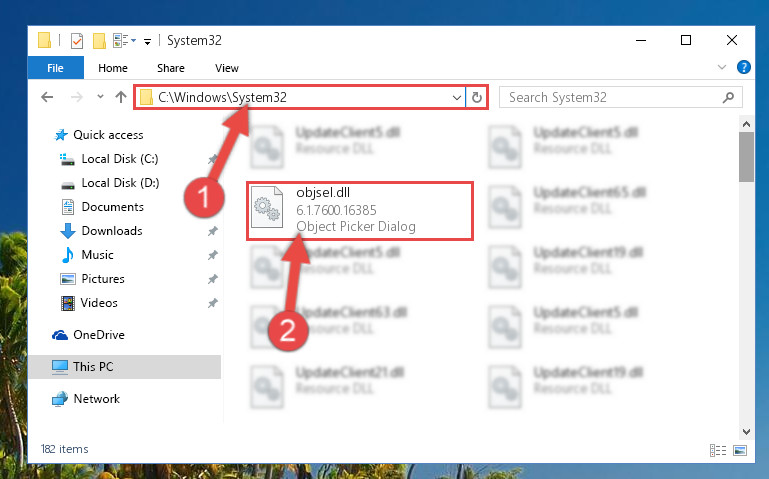Switch to the View ribbon tab
The height and width of the screenshot is (479, 769).
227,68
